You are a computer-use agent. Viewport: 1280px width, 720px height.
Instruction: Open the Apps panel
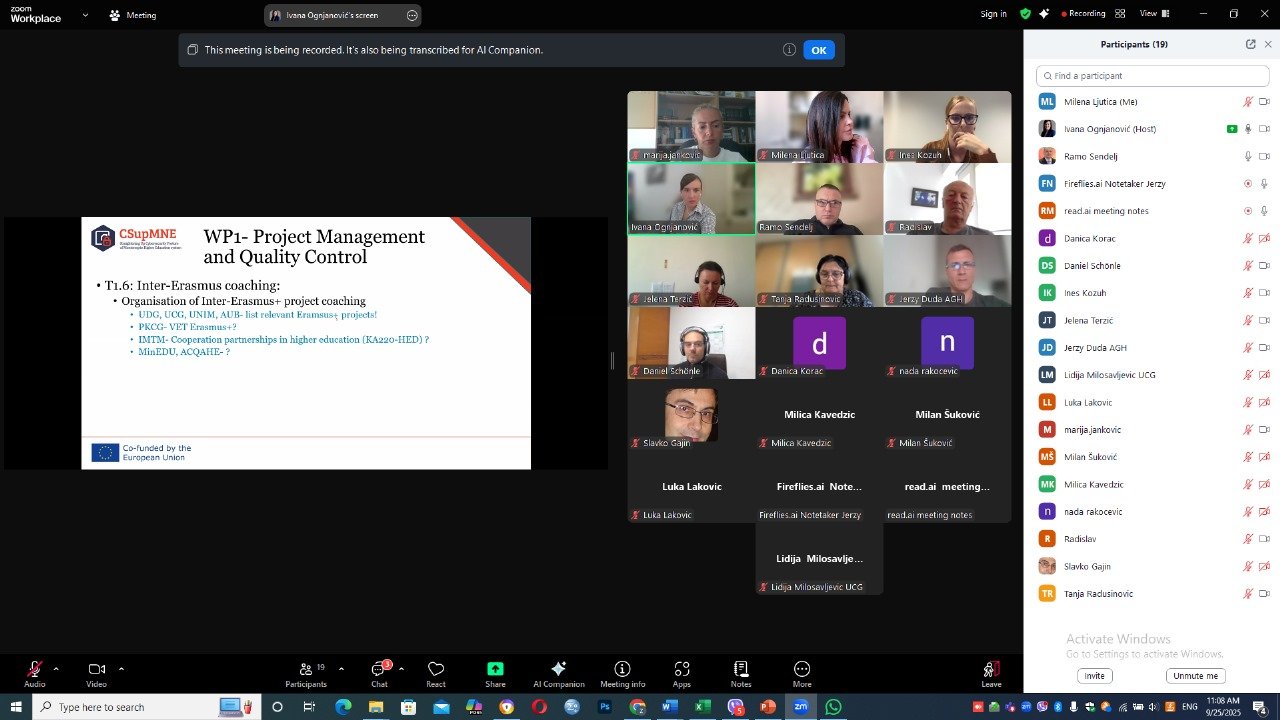pos(681,674)
